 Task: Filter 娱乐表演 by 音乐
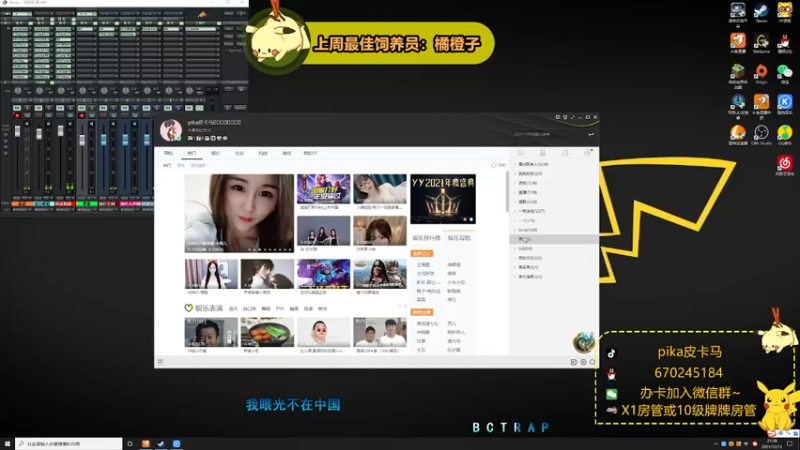tap(233, 309)
